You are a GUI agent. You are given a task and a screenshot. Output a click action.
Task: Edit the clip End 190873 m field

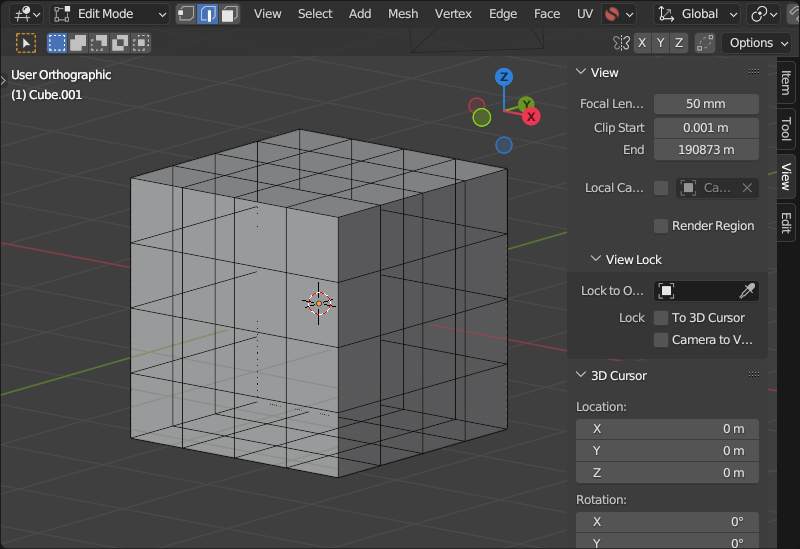(x=706, y=150)
